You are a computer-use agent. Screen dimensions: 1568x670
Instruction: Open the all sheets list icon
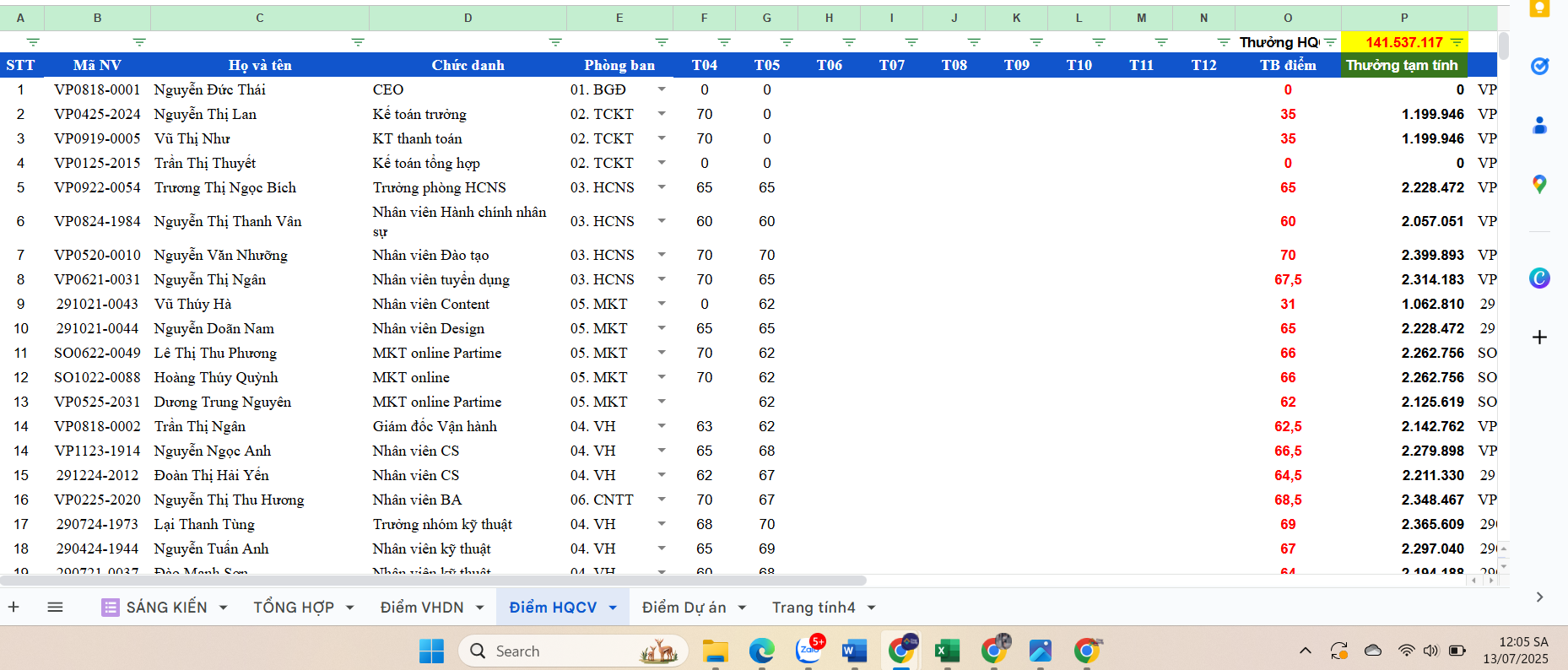tap(55, 607)
